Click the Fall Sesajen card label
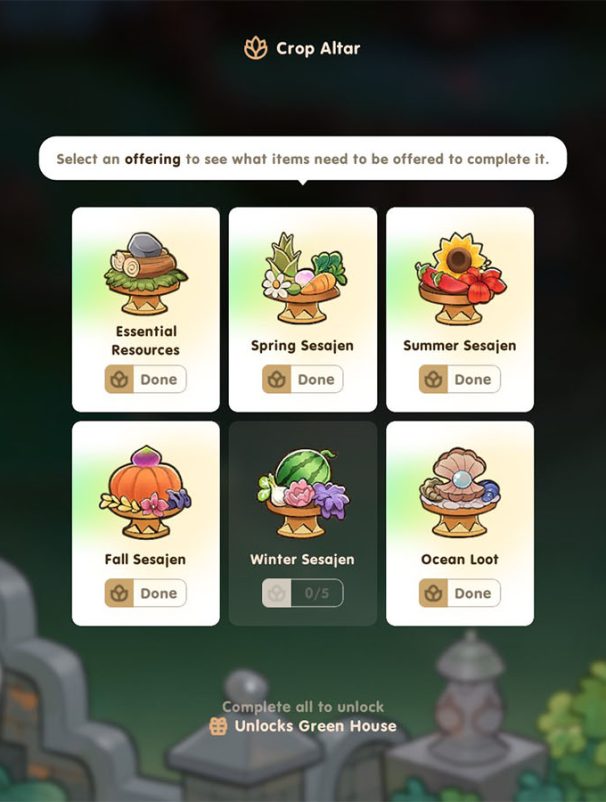Screen dimensions: 606x802 [x=145, y=560]
